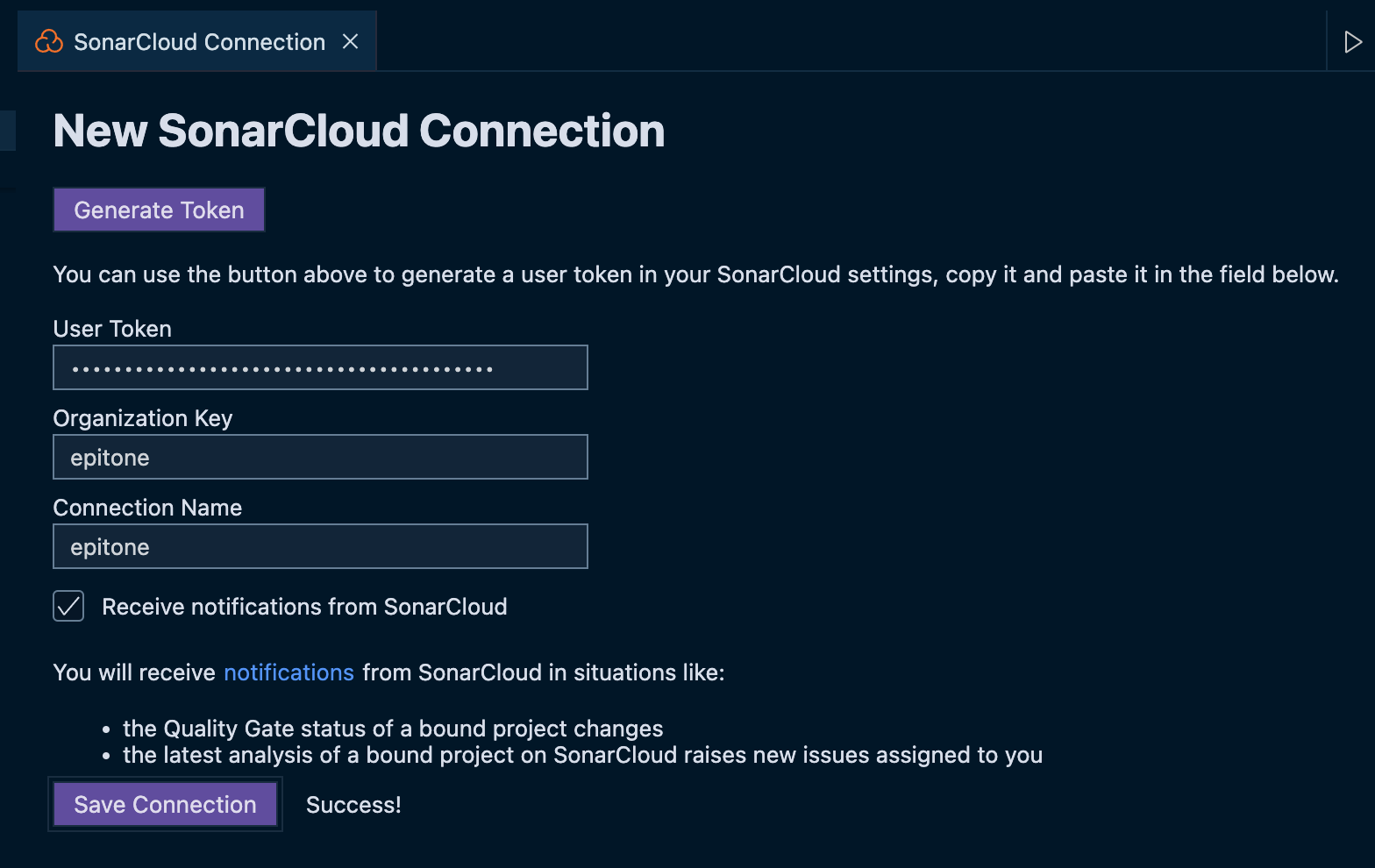Click the run triangle icon at top right
The height and width of the screenshot is (868, 1375).
pyautogui.click(x=1353, y=41)
